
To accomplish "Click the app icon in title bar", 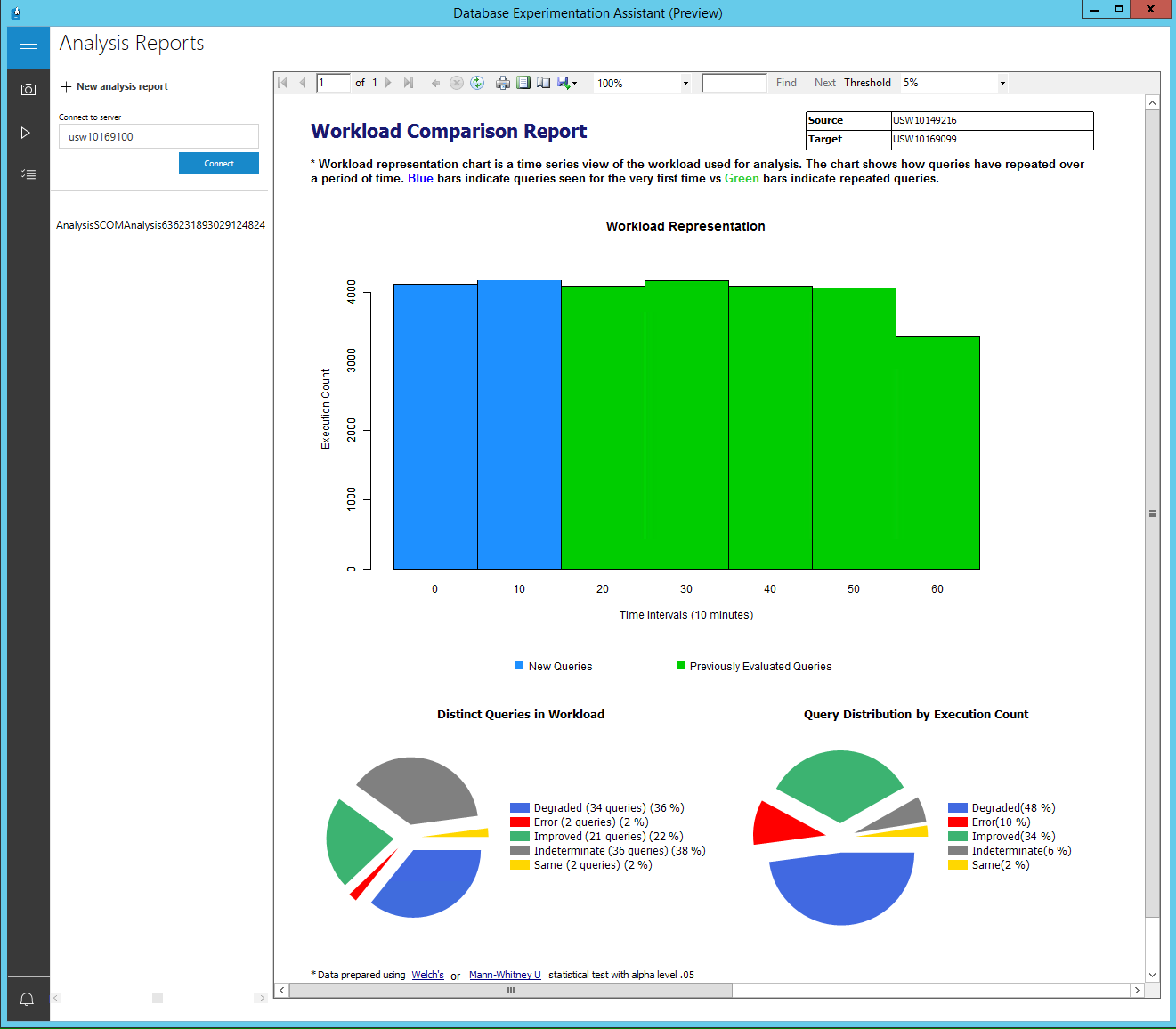I will [x=15, y=12].
